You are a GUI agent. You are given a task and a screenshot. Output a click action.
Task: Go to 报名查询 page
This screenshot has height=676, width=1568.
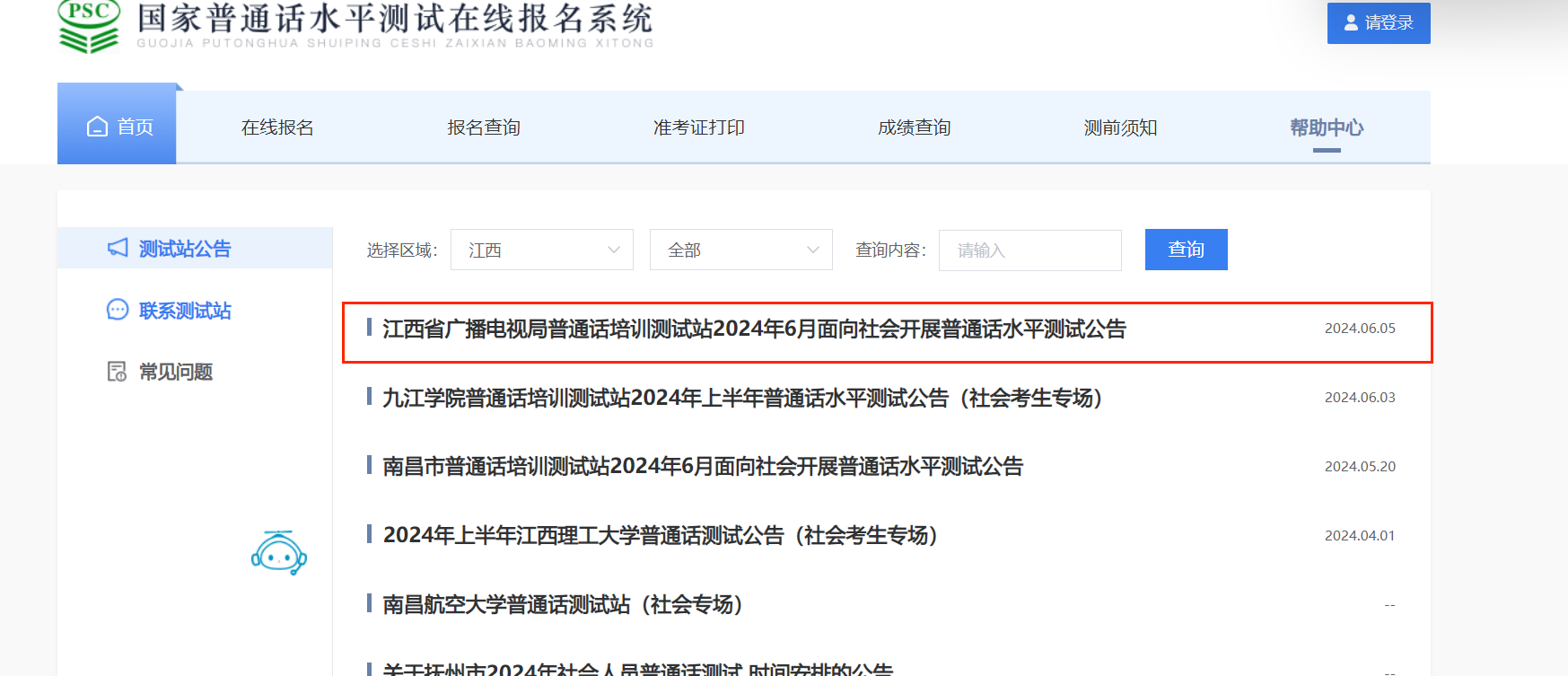(484, 127)
